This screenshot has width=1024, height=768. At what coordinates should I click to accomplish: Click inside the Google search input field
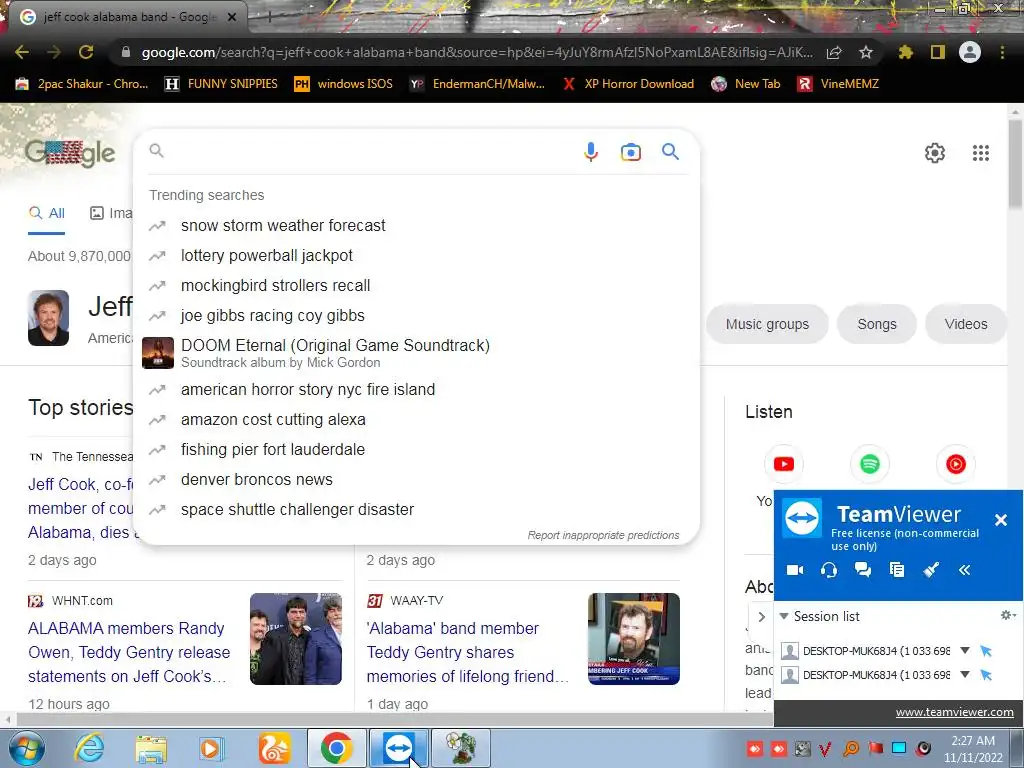[372, 152]
